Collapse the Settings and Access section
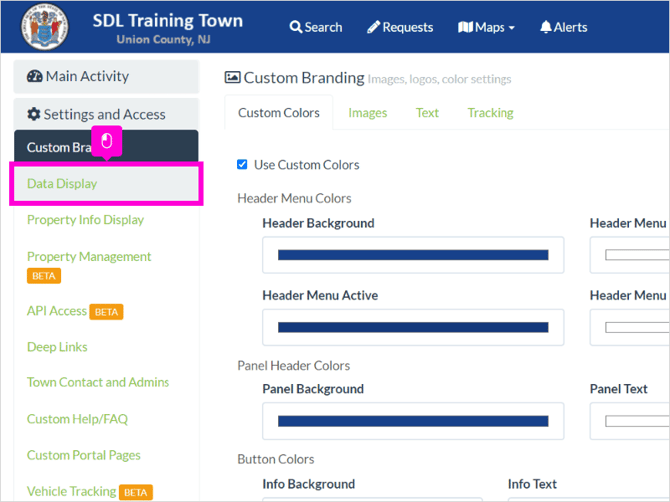This screenshot has height=502, width=670. pyautogui.click(x=106, y=114)
